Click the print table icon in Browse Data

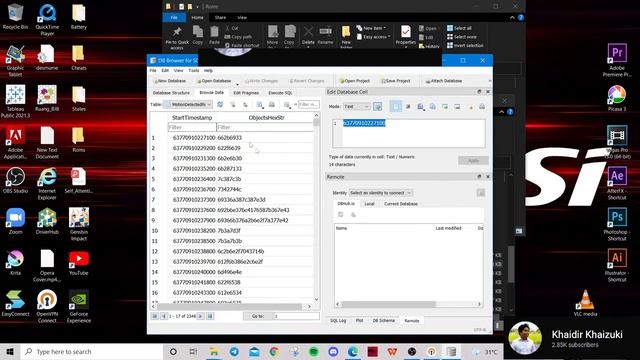[x=272, y=105]
